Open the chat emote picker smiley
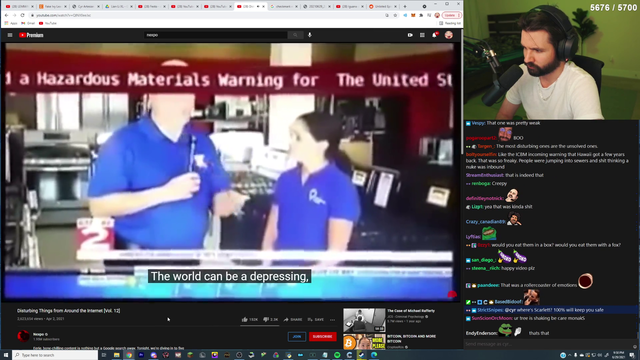This screenshot has height=360, width=640. [634, 346]
